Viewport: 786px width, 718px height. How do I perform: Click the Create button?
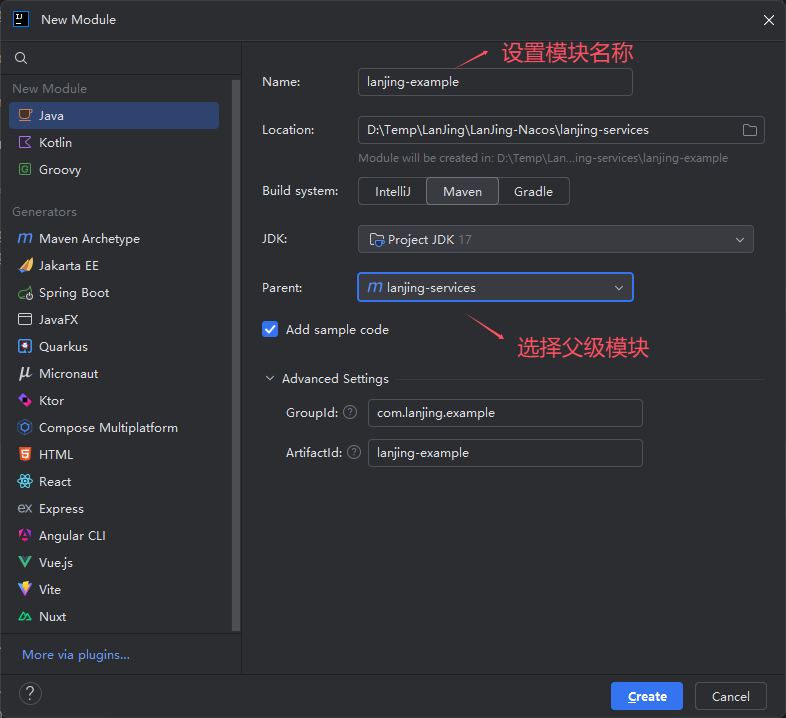(647, 696)
